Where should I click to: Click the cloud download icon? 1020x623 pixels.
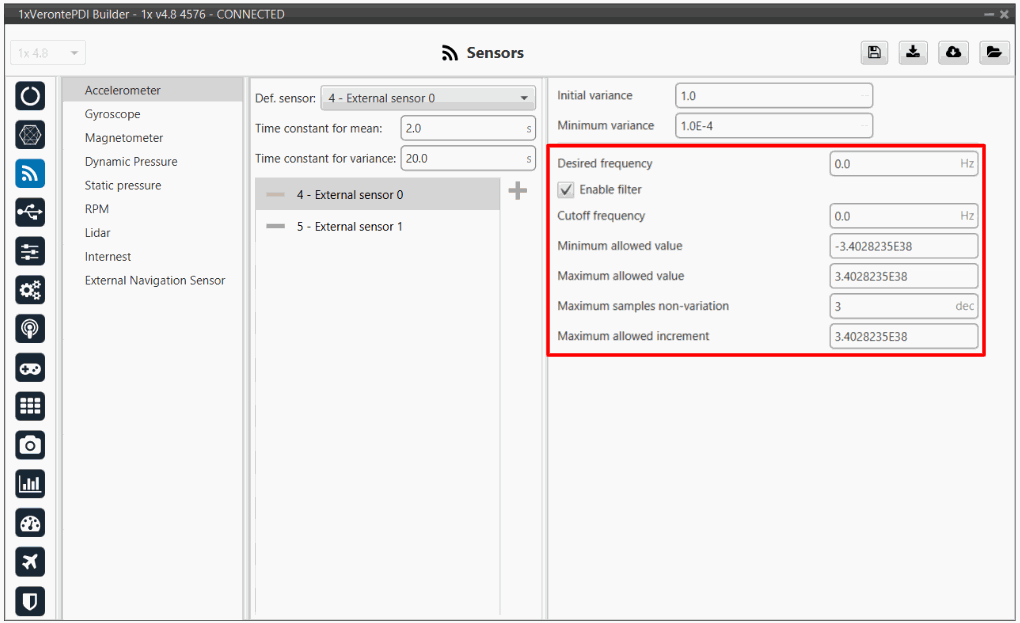tap(953, 53)
